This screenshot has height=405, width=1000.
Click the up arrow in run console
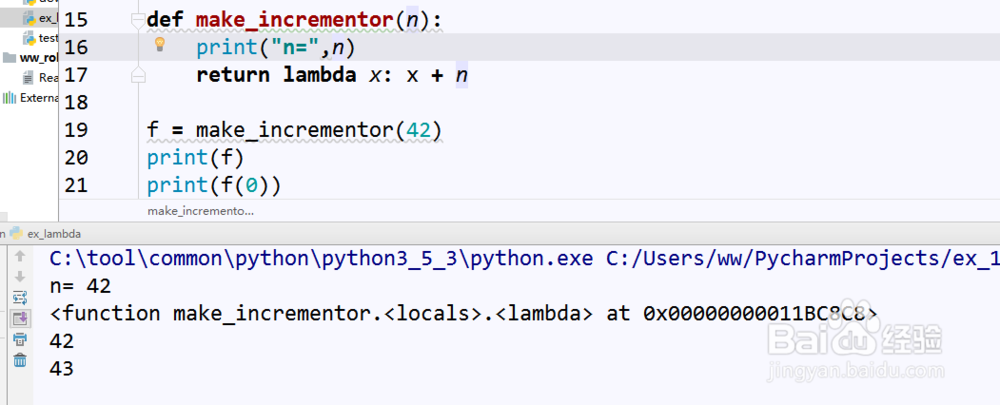tap(19, 256)
